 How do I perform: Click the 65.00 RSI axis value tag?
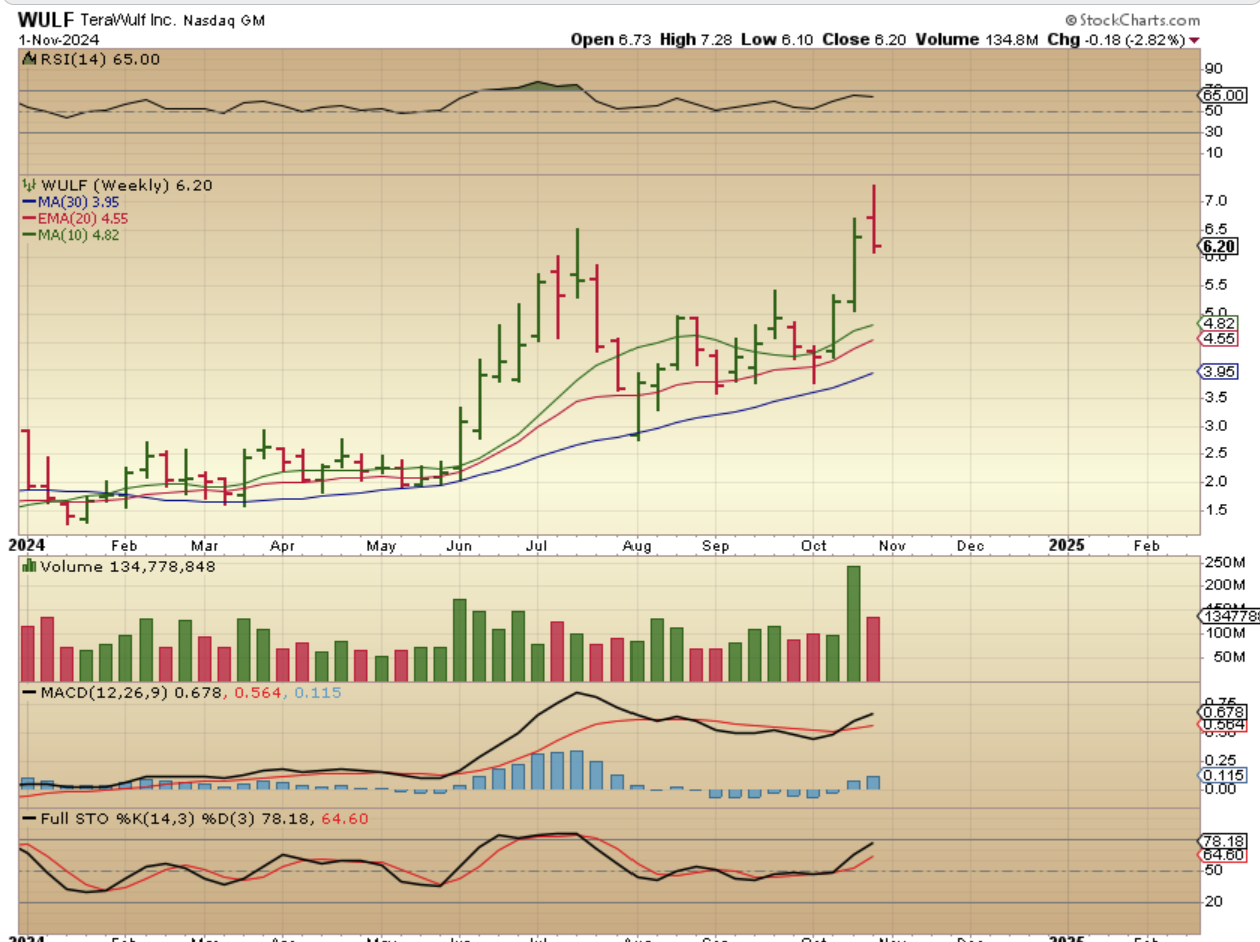coord(1224,95)
